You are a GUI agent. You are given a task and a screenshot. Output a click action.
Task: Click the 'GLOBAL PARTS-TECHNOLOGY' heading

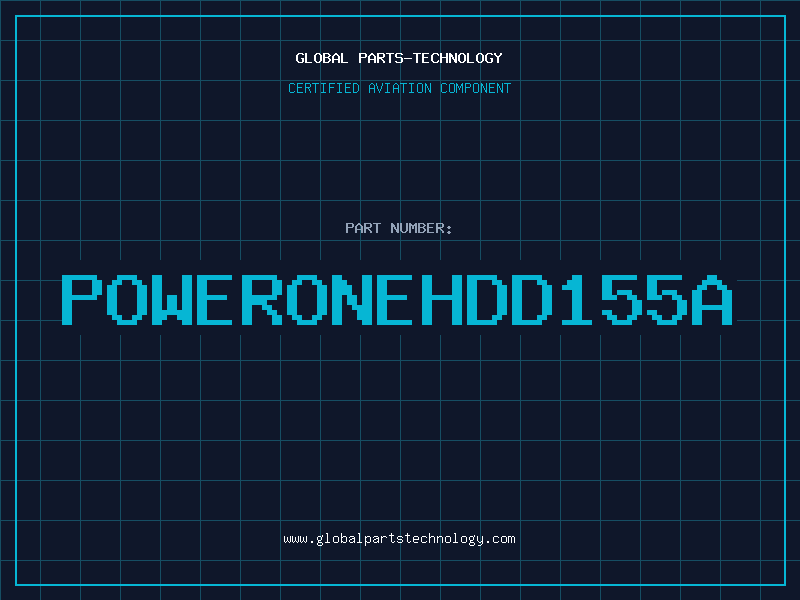[399, 58]
